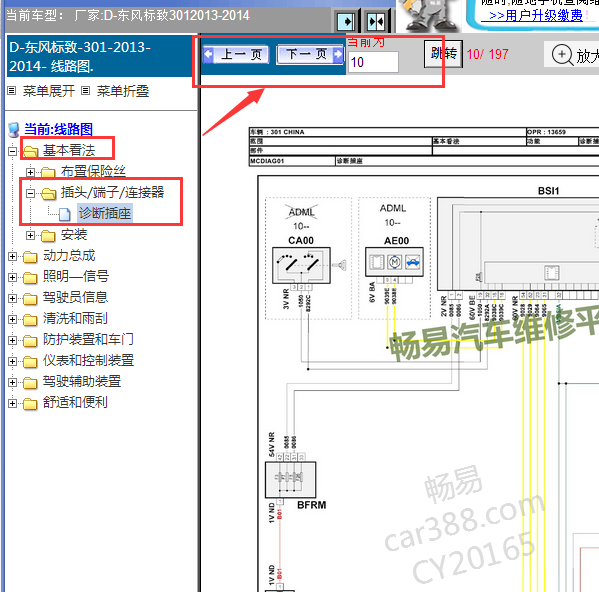Click the page count text 10/ 197
The width and height of the screenshot is (599, 592).
pos(487,54)
